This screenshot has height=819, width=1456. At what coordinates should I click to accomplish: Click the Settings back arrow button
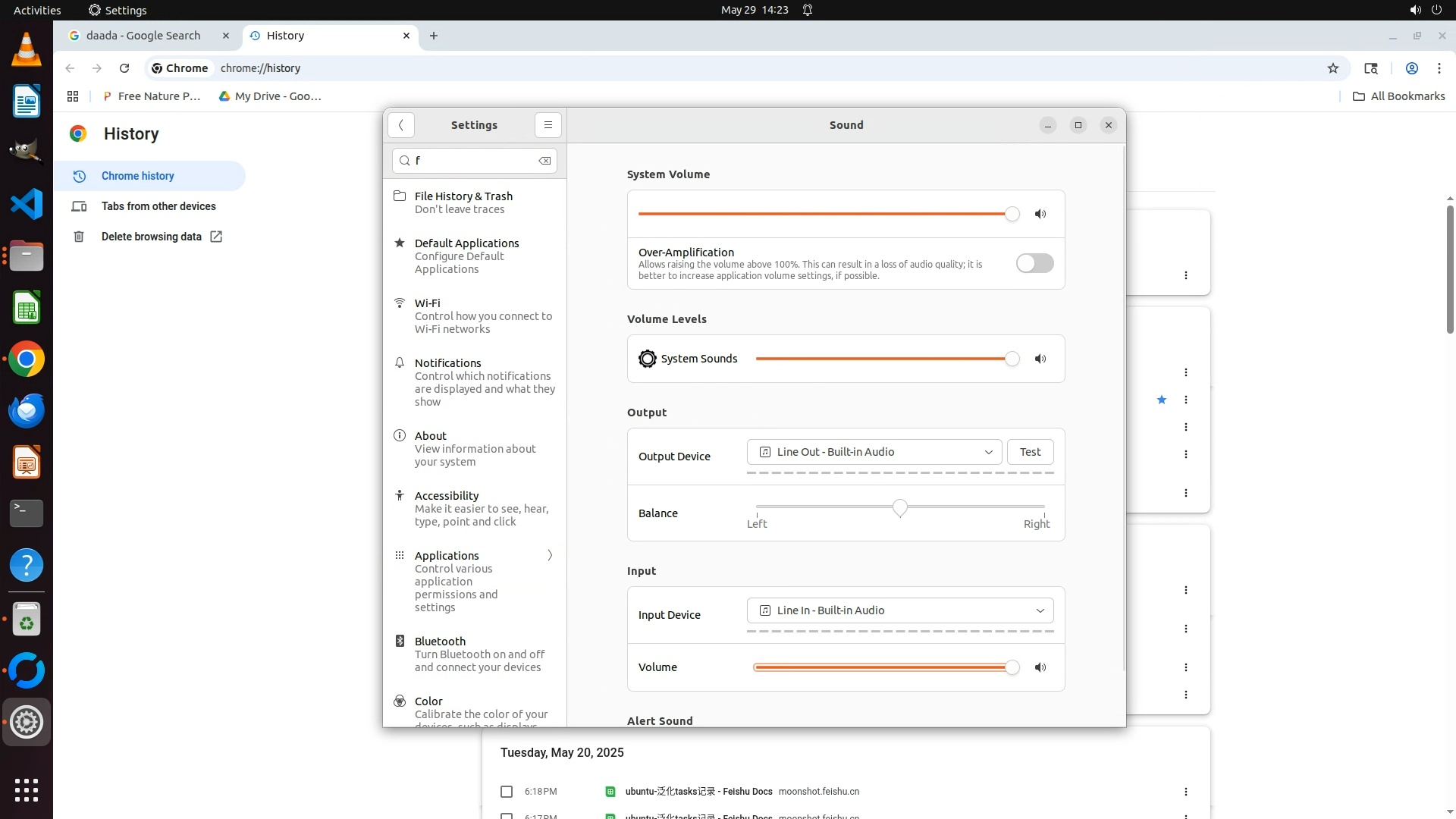[401, 125]
